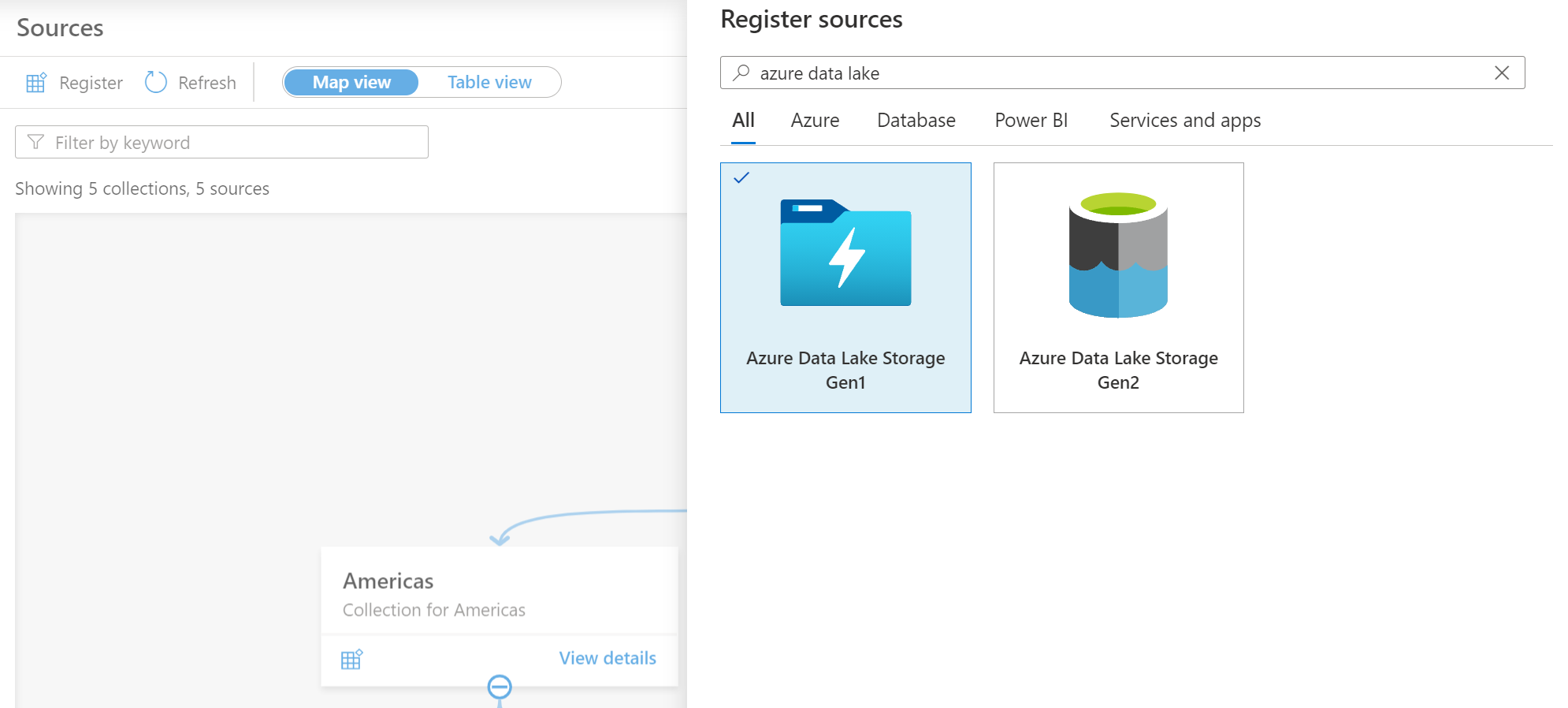Show the Services and apps tab
This screenshot has height=708, width=1568.
point(1184,121)
